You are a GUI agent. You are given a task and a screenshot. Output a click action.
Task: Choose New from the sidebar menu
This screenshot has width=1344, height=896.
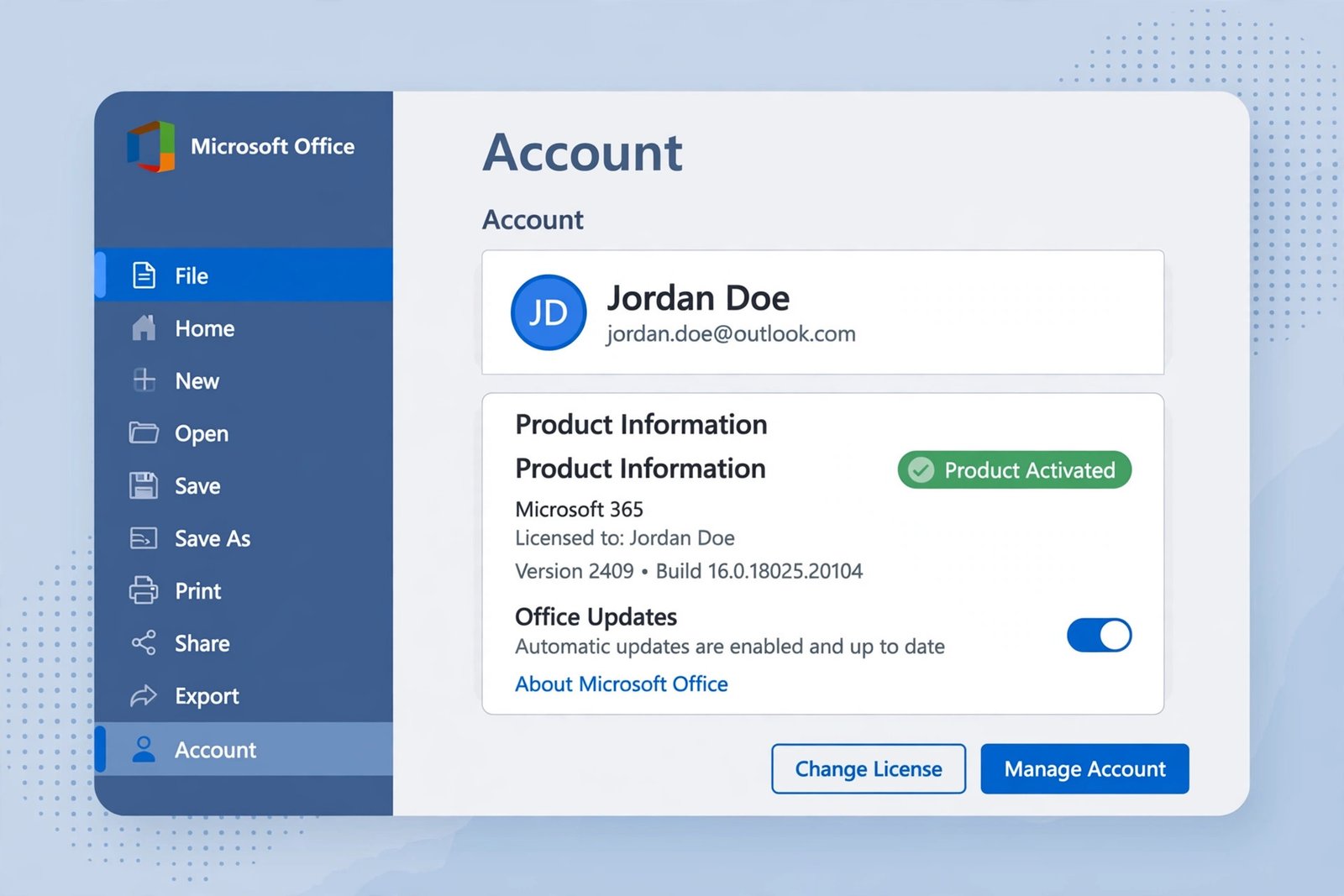[244, 380]
